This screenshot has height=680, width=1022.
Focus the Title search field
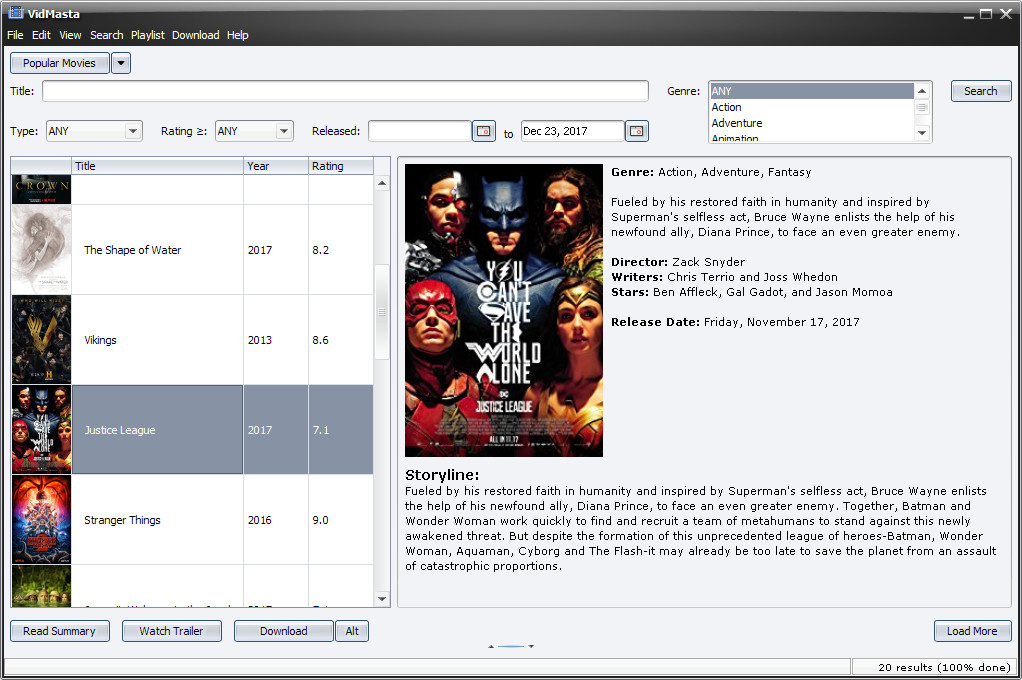[x=345, y=91]
